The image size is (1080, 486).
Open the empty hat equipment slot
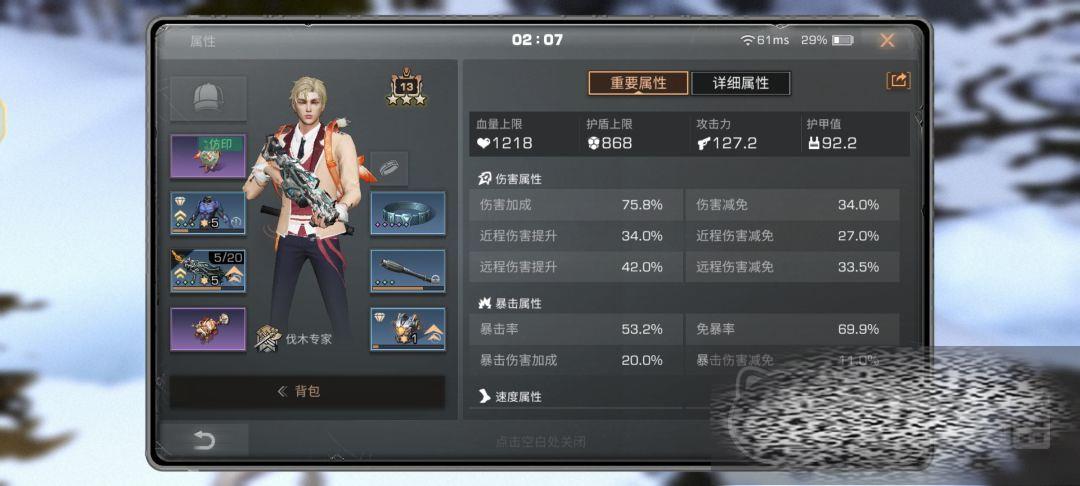tap(208, 98)
